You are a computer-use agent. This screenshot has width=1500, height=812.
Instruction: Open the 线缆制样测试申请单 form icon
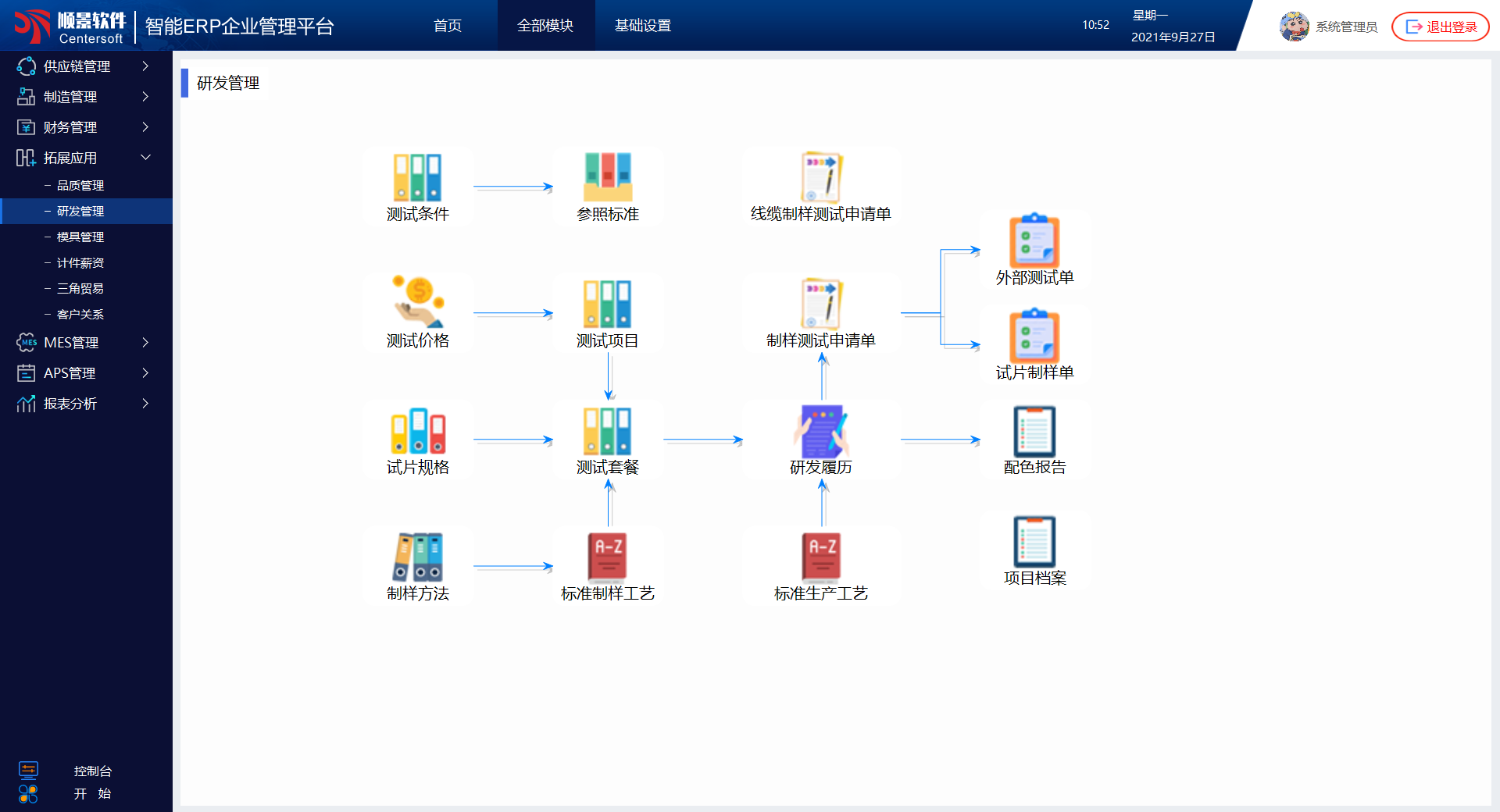point(820,178)
